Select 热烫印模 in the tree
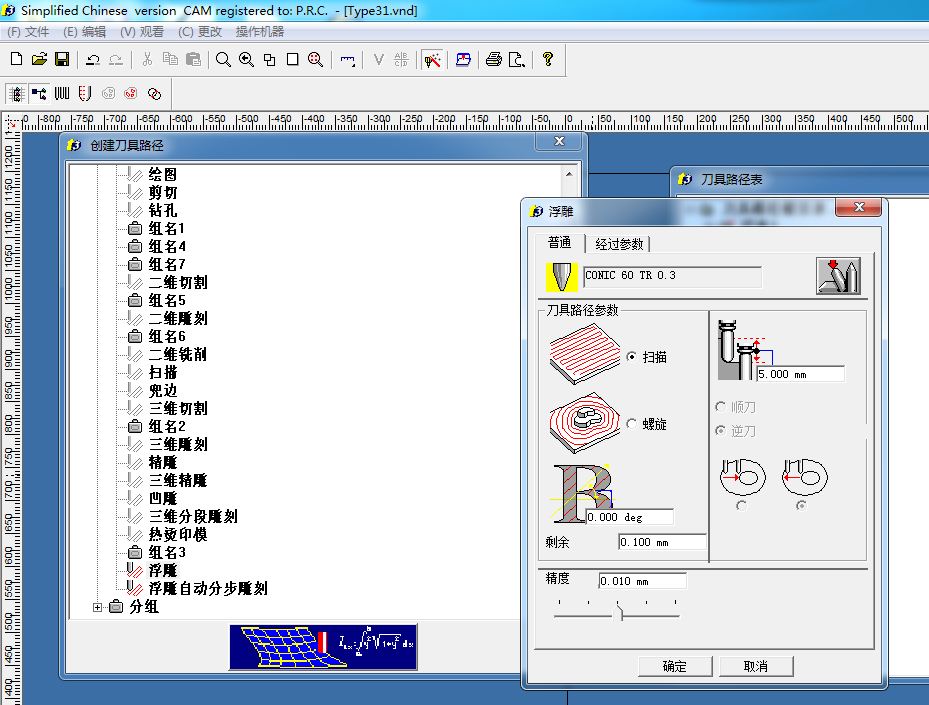The width and height of the screenshot is (929, 705). coord(178,534)
